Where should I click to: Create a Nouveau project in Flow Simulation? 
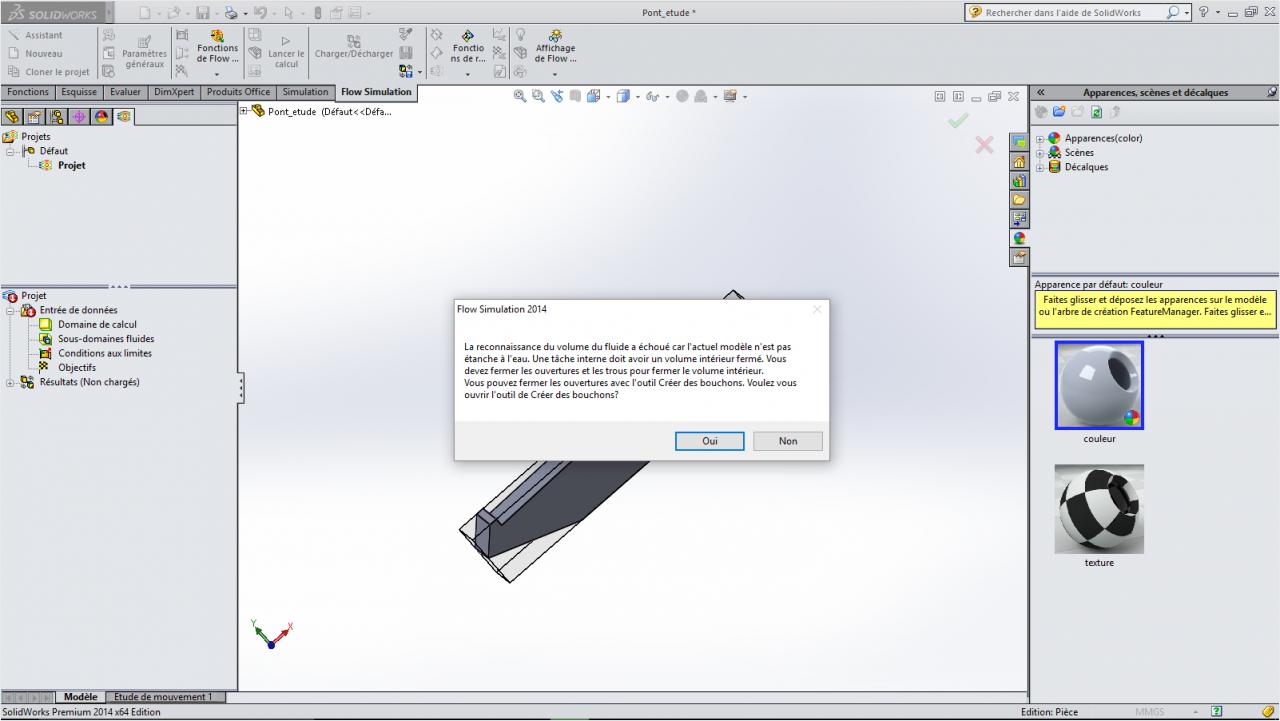[x=35, y=53]
